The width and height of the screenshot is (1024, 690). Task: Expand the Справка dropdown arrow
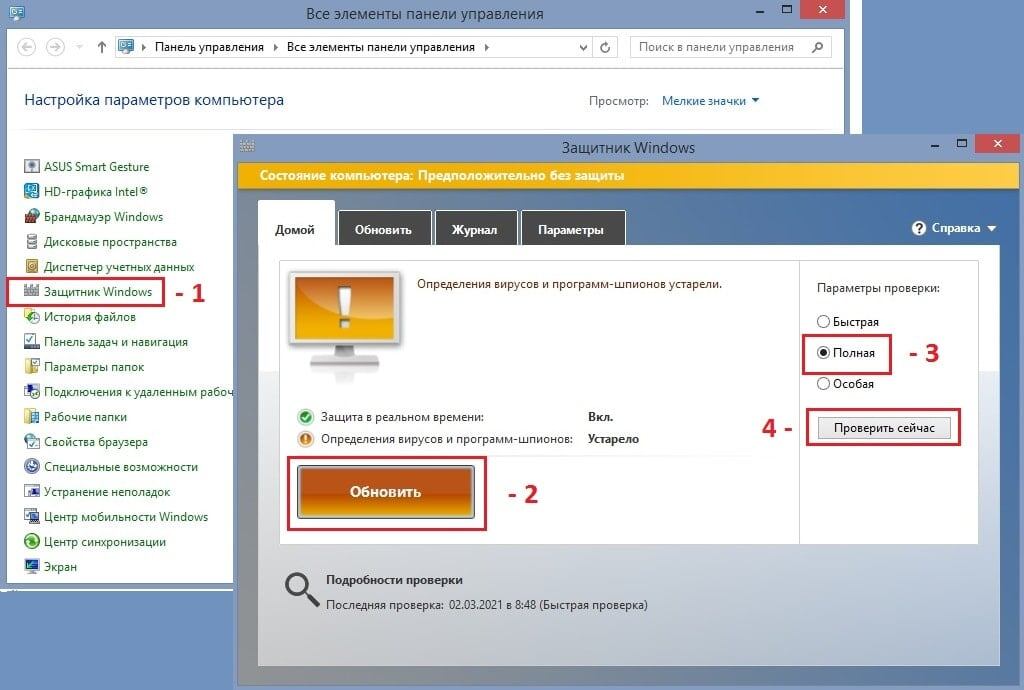click(x=991, y=228)
